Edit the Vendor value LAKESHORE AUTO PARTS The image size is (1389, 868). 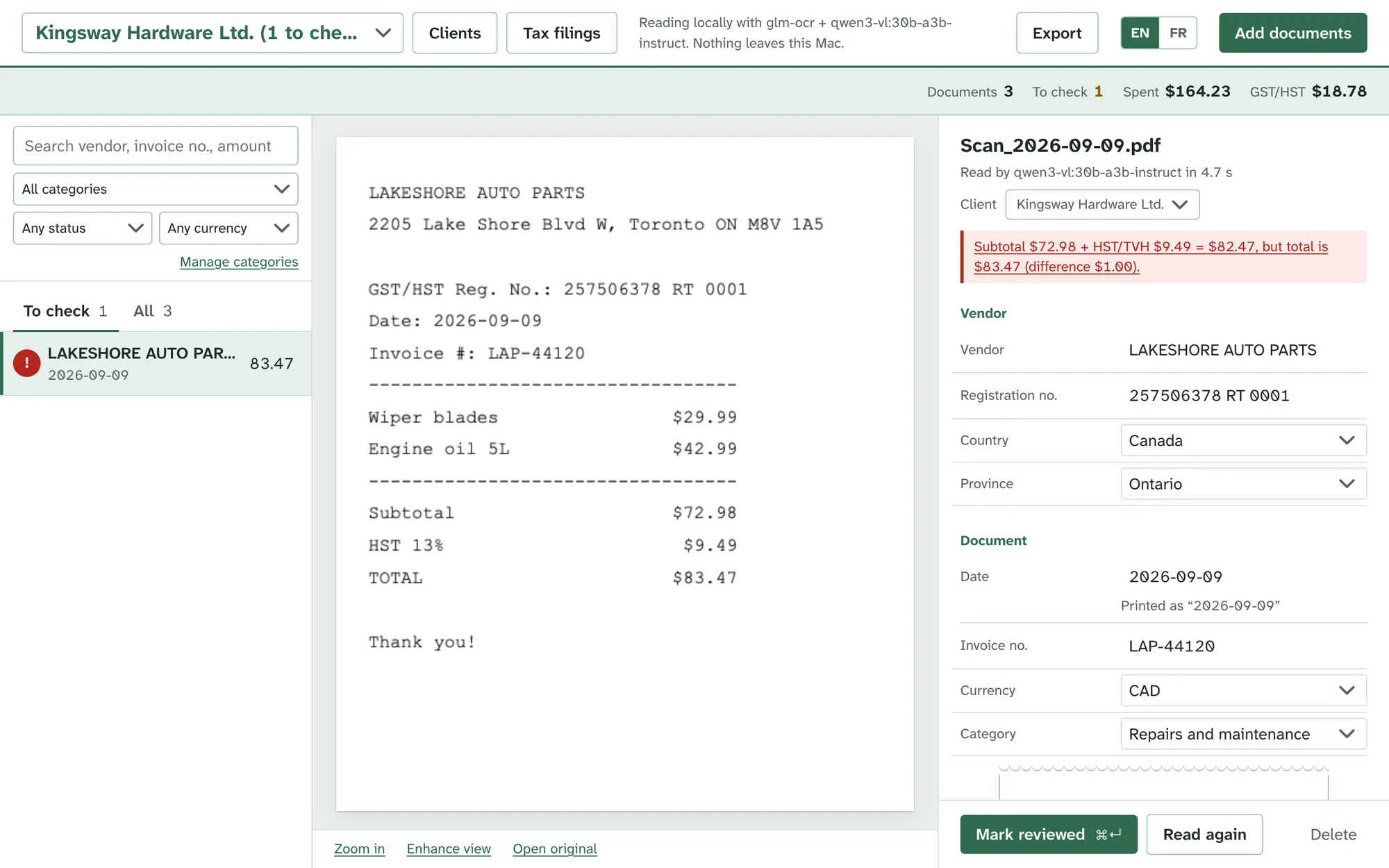[1243, 350]
